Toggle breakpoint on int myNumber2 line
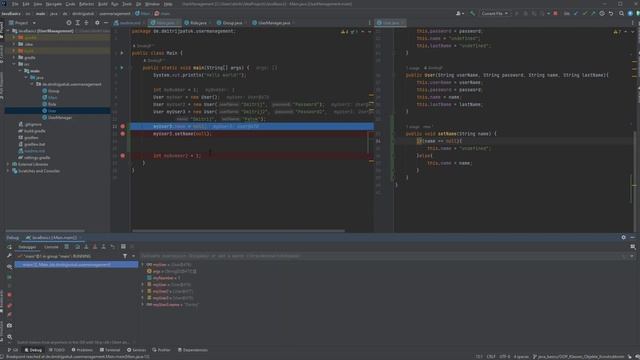The height and width of the screenshot is (360, 640). pos(122,156)
